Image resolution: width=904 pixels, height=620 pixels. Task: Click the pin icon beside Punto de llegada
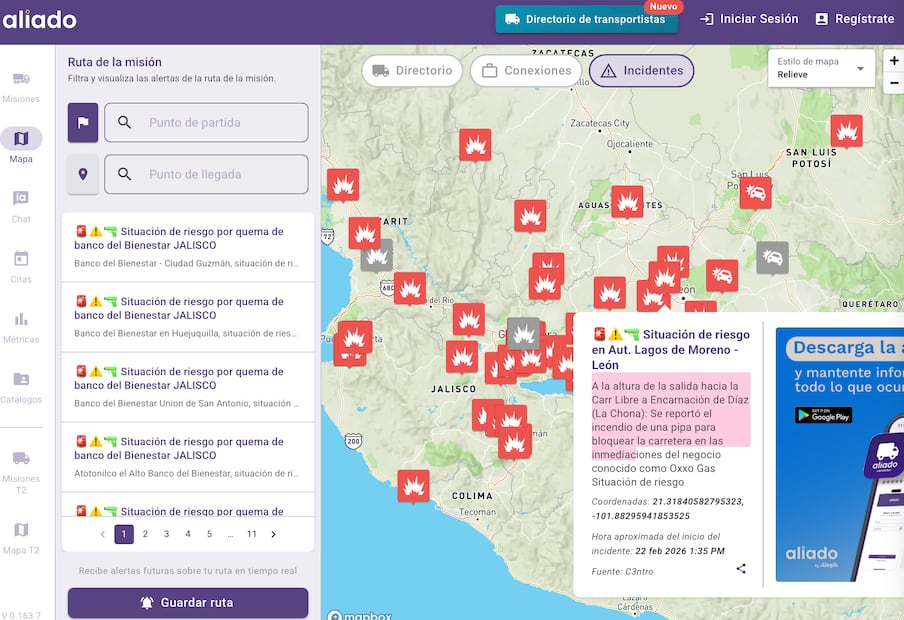pos(83,174)
